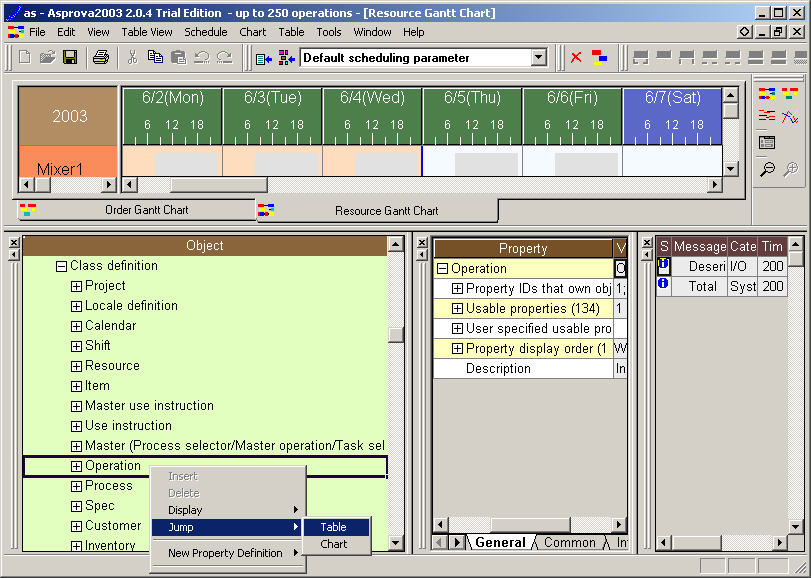Select the Item tree entry
This screenshot has height=578, width=811.
tap(97, 386)
